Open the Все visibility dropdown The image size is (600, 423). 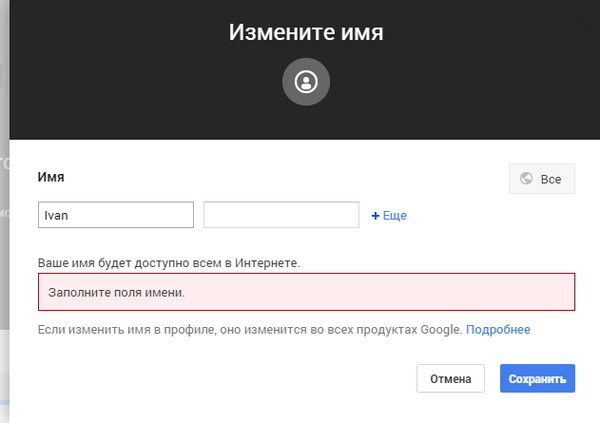(x=541, y=179)
